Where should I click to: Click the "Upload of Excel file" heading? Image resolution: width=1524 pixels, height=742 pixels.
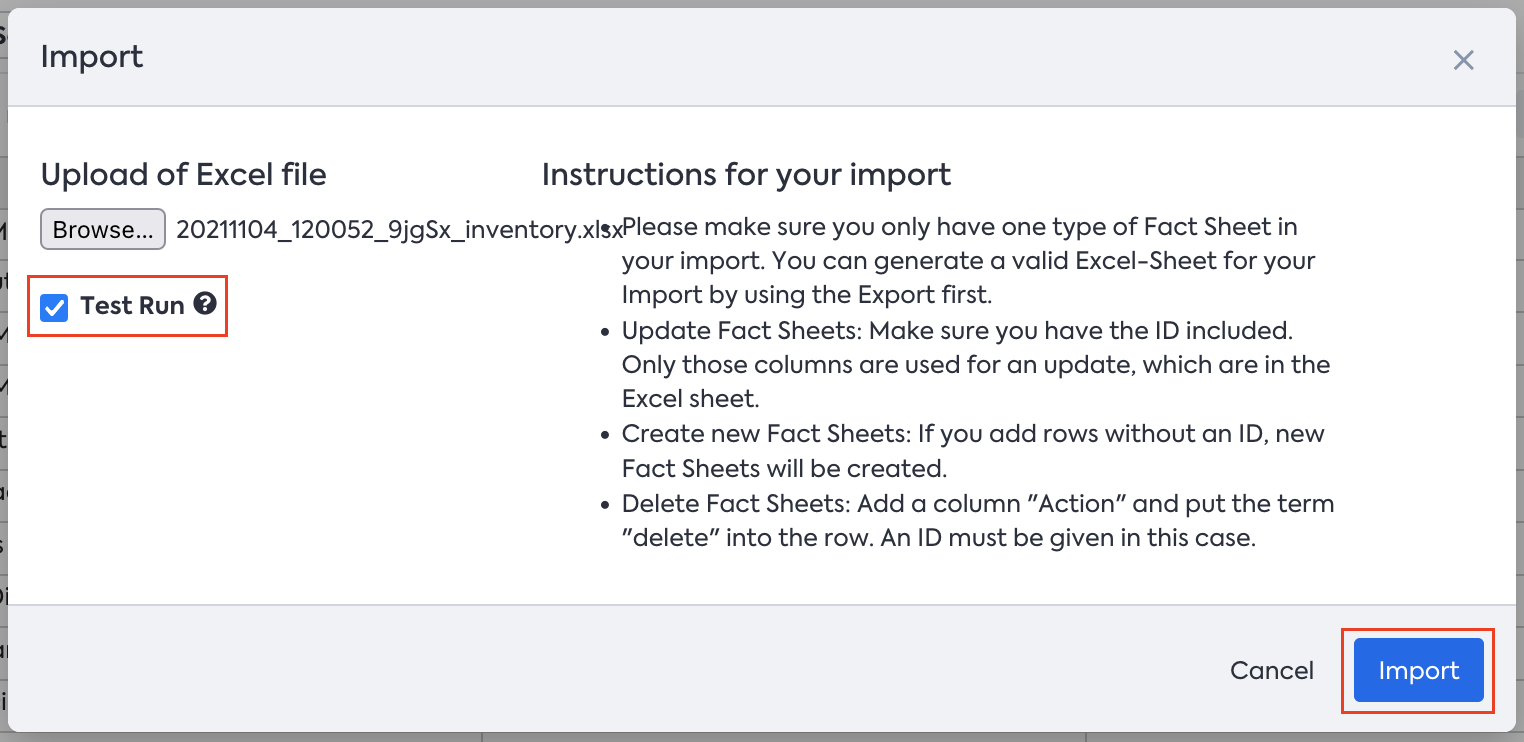(x=184, y=175)
